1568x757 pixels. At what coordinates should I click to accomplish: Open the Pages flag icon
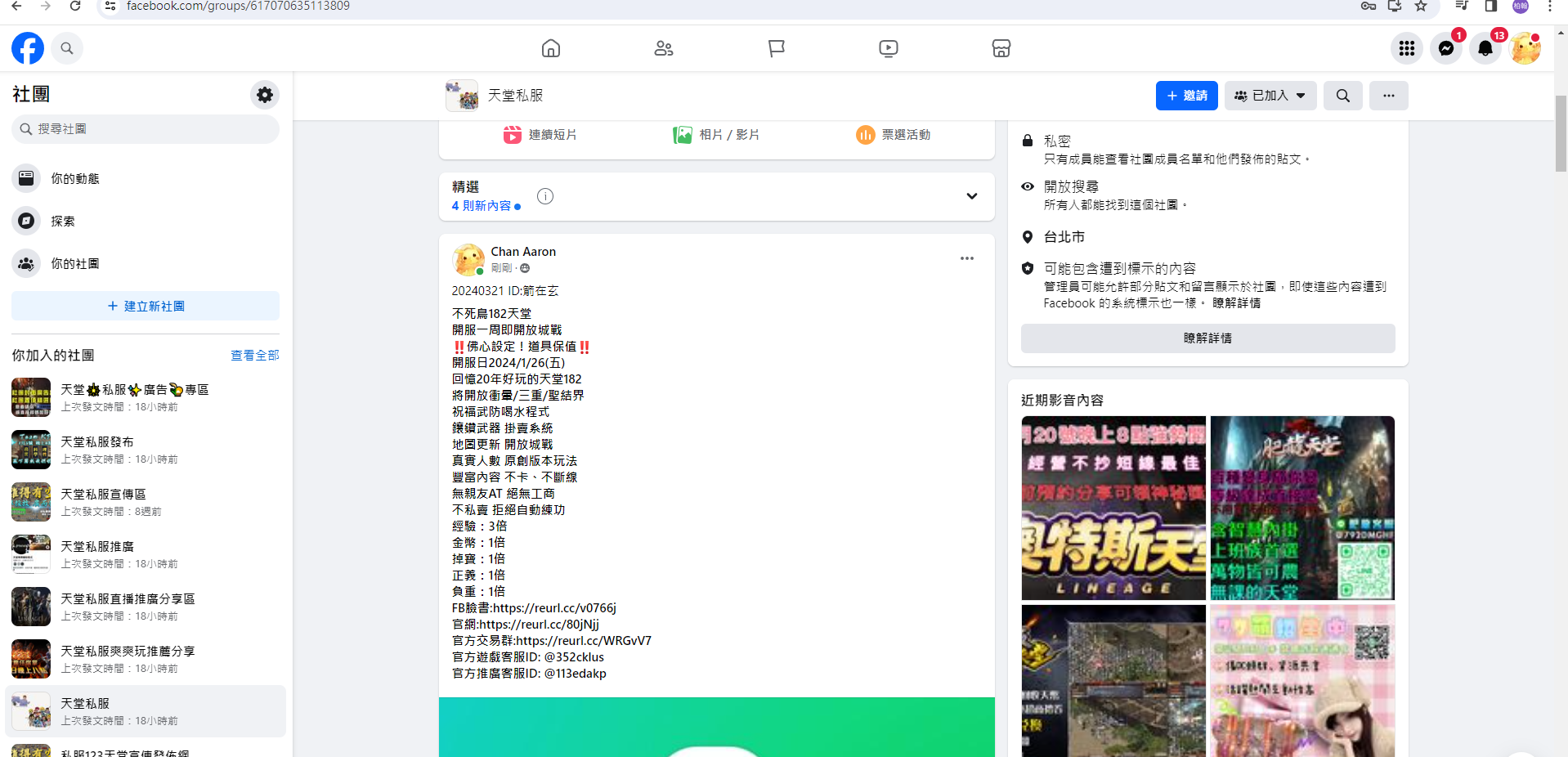pos(777,48)
